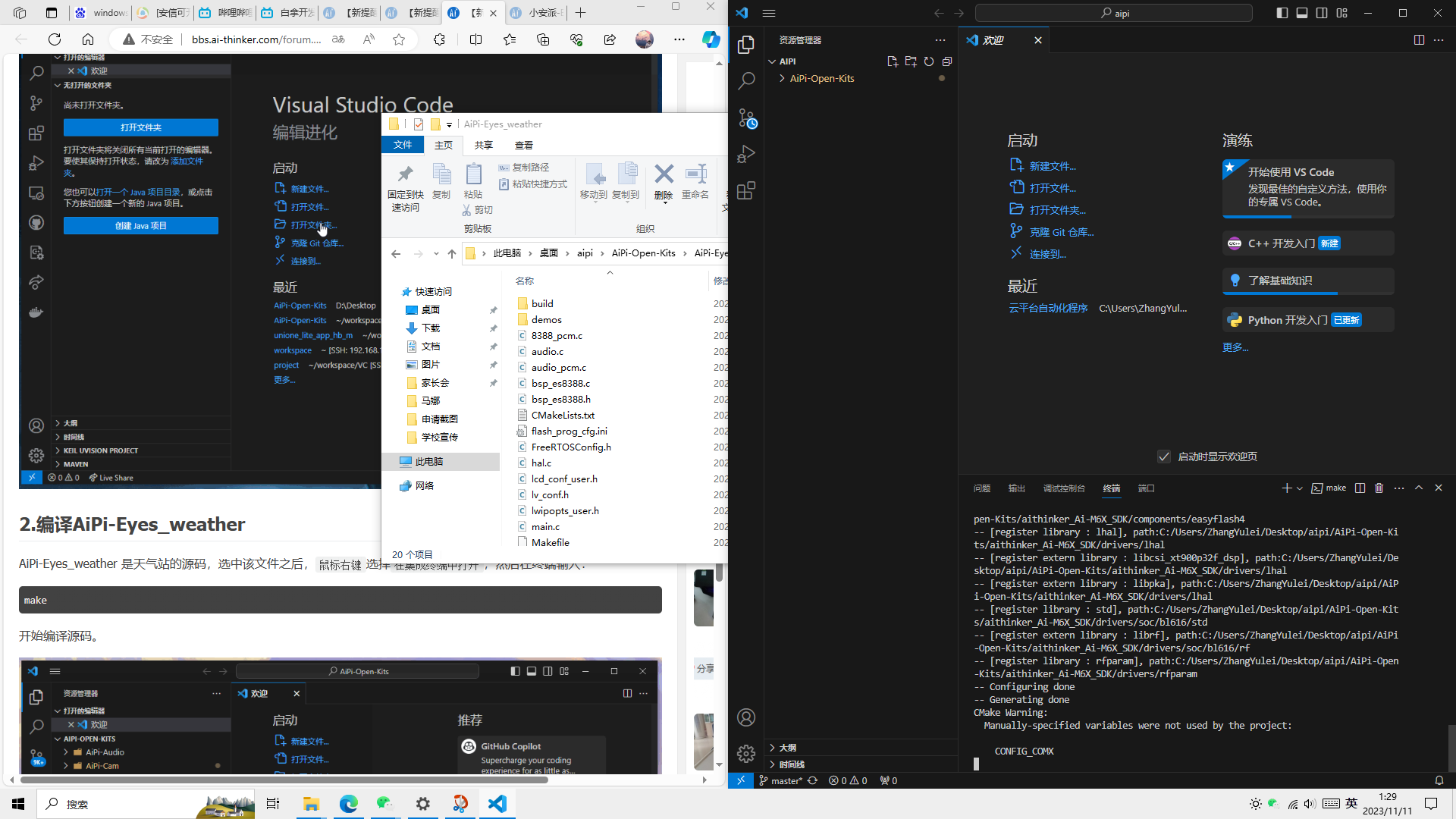Viewport: 1456px width, 819px height.
Task: Open the Manage gear in VS Code activity bar
Action: point(746,753)
